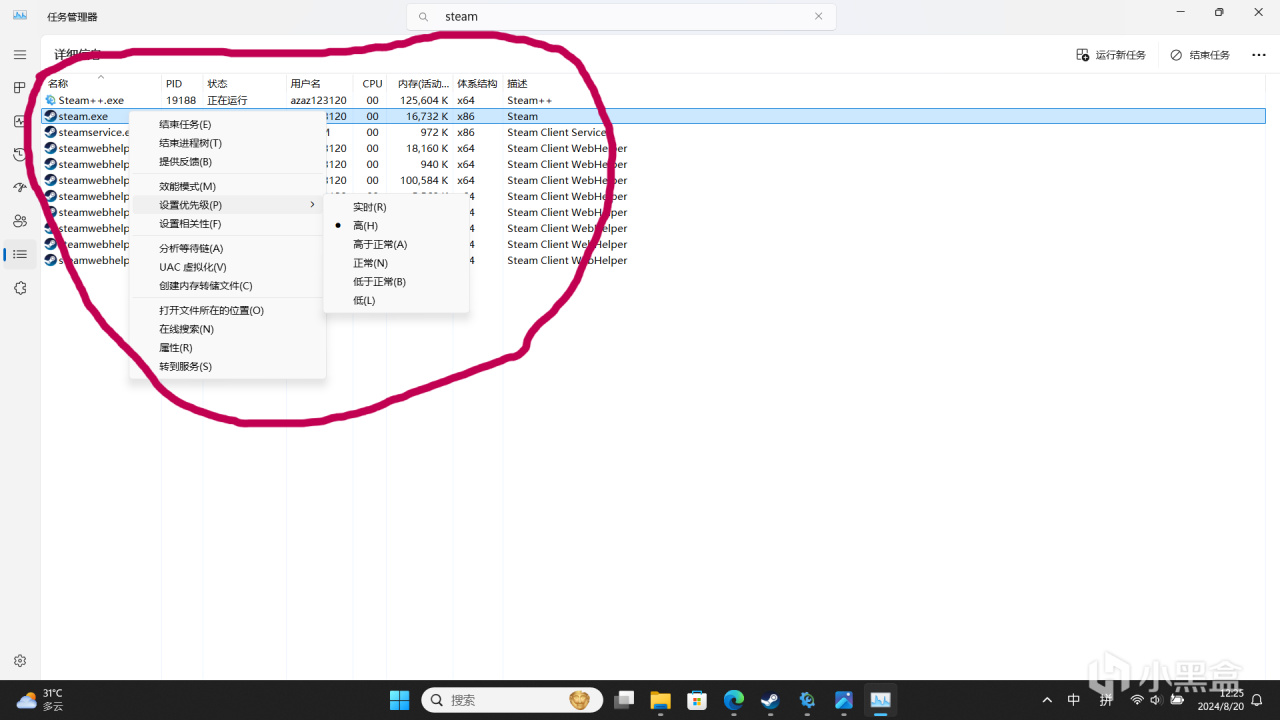Click the Steam Client Service description

point(557,132)
